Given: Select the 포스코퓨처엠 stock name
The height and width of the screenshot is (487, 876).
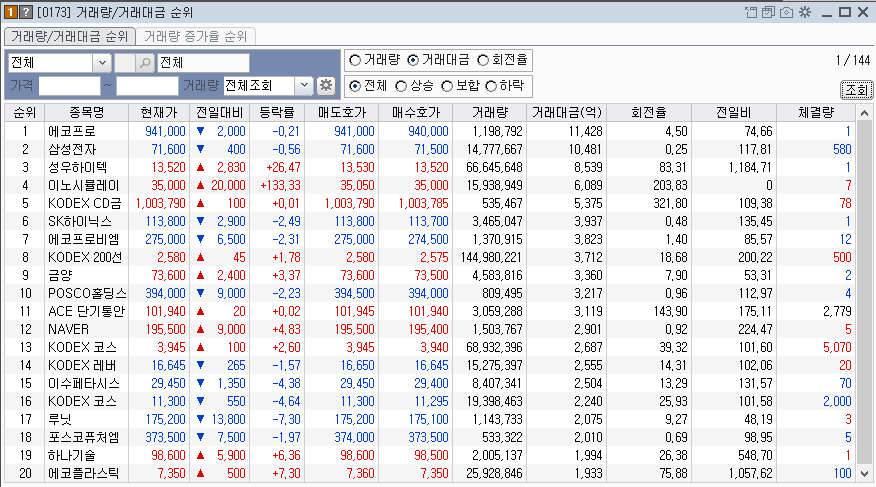Looking at the screenshot, I should (84, 437).
